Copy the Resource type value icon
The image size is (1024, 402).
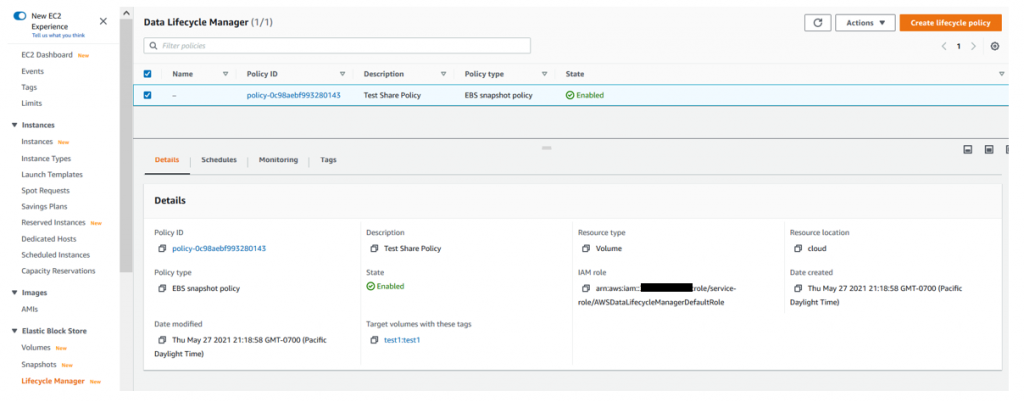coord(586,249)
